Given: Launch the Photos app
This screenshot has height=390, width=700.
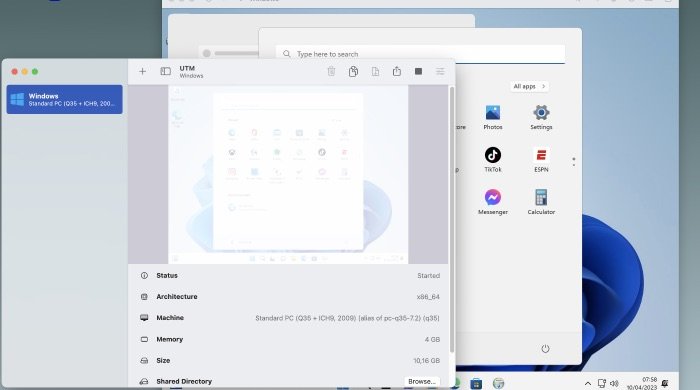Looking at the screenshot, I should [493, 117].
